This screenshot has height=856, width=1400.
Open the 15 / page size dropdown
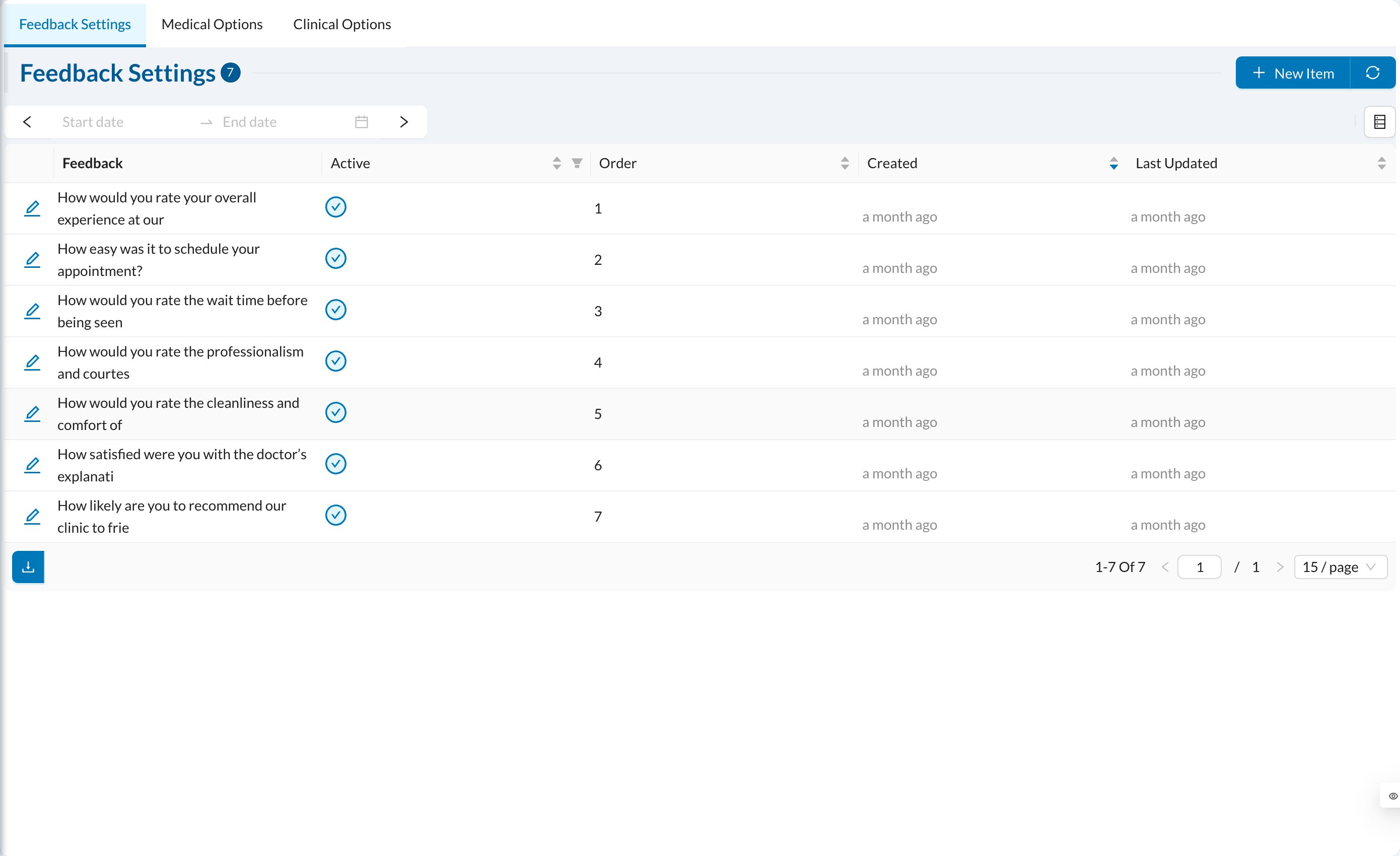(1341, 567)
